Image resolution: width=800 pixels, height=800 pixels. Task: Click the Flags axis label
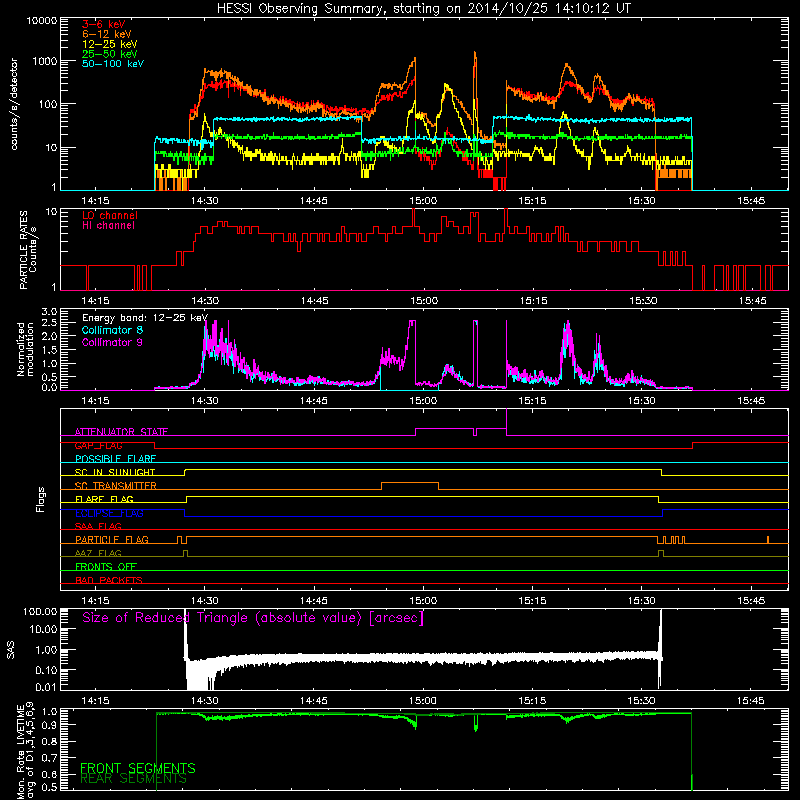point(41,499)
